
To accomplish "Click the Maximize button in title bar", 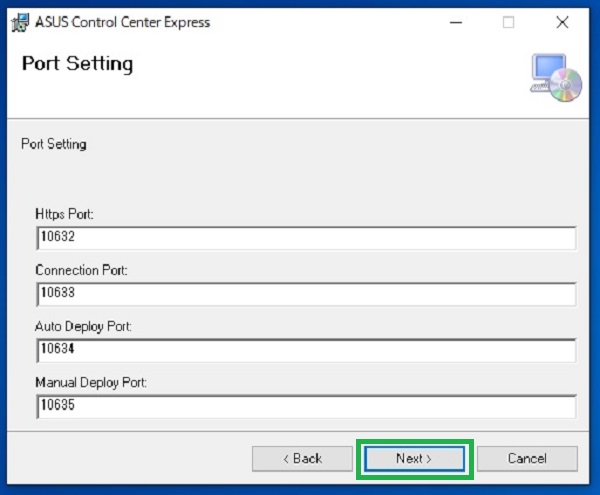I will pos(509,23).
